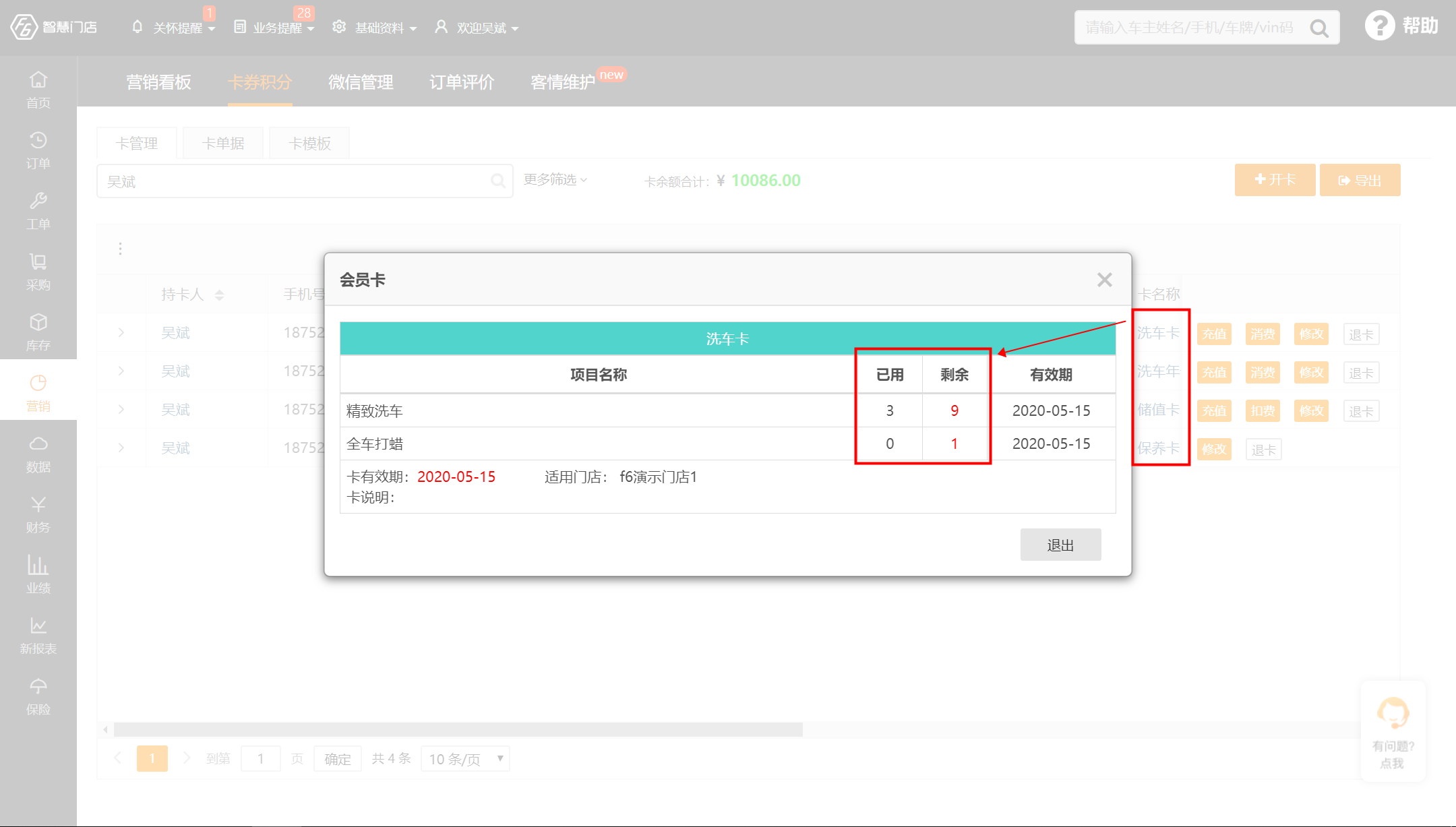Open the 保险 insurance sidebar icon
This screenshot has height=827, width=1456.
point(38,696)
